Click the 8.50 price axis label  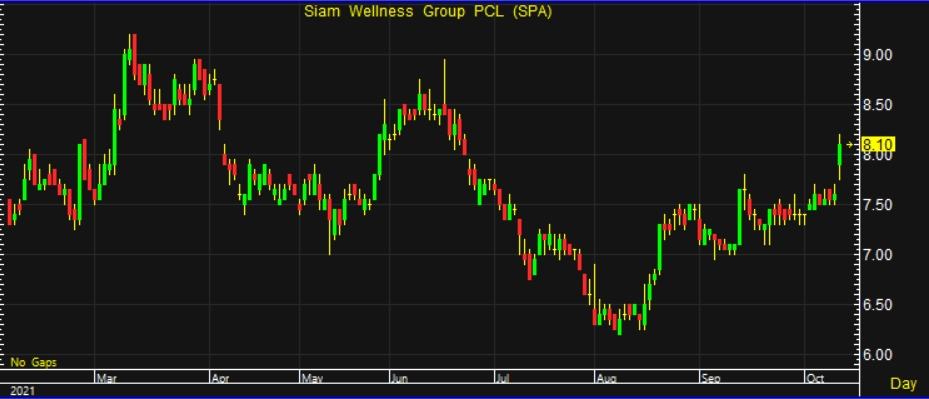(877, 106)
